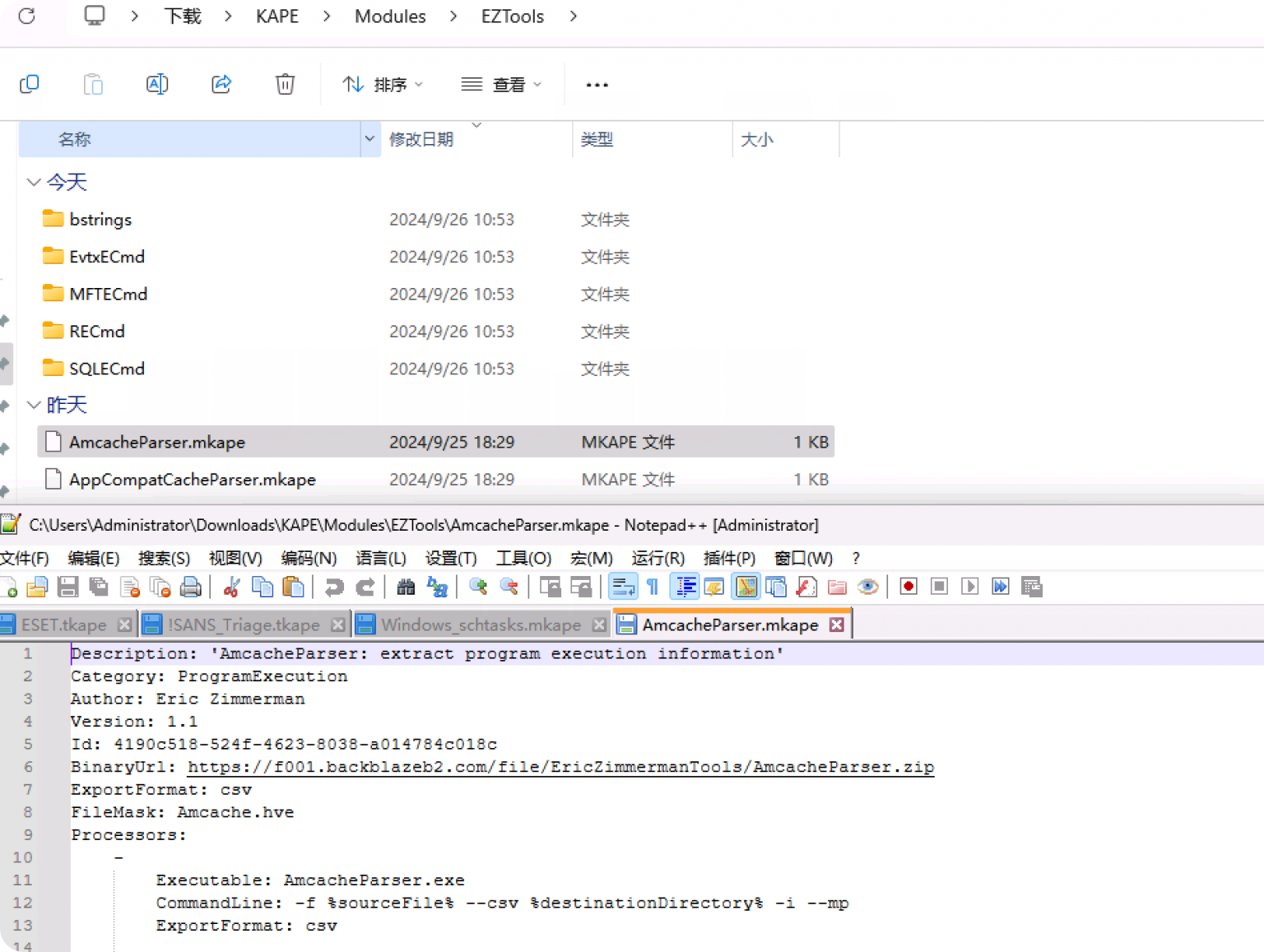Undo last edit with the toolbar arrow icon
The image size is (1264, 952).
coord(334,586)
